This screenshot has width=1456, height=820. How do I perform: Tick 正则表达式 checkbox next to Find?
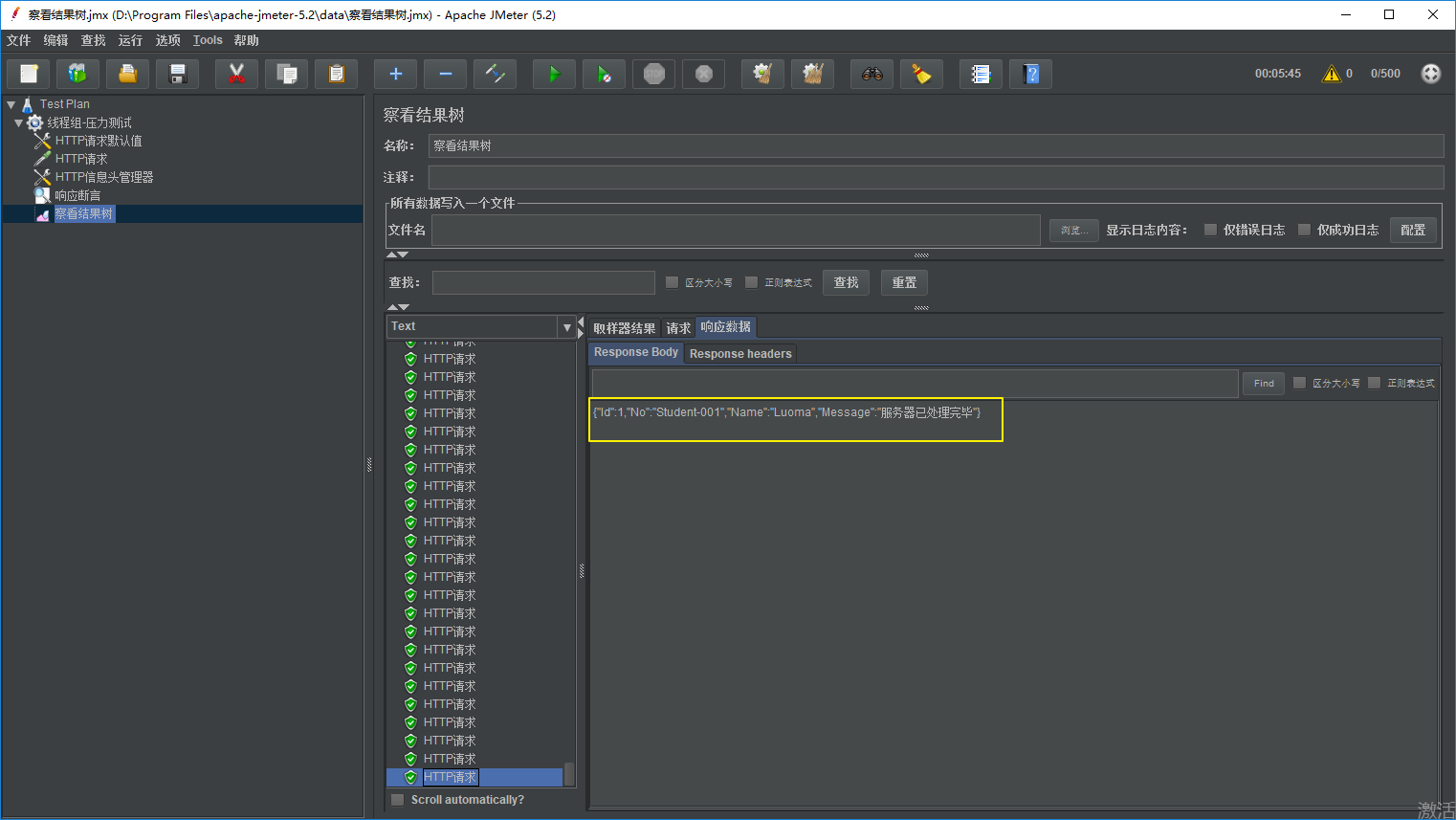tap(1374, 383)
